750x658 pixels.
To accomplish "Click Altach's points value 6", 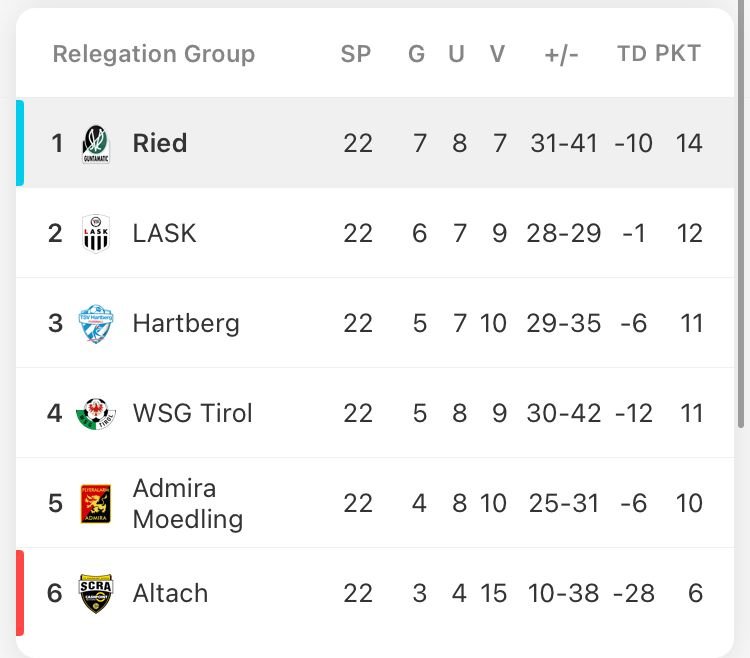I will (x=695, y=593).
